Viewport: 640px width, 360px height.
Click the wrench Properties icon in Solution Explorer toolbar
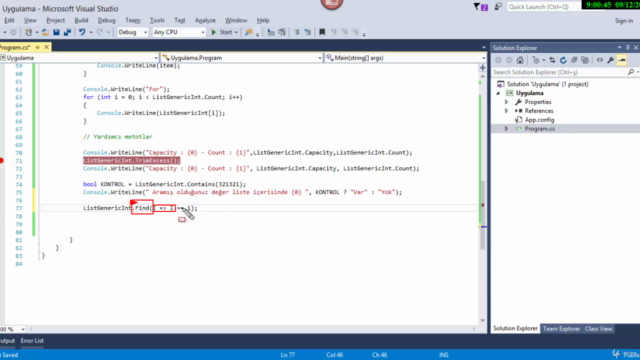(611, 60)
